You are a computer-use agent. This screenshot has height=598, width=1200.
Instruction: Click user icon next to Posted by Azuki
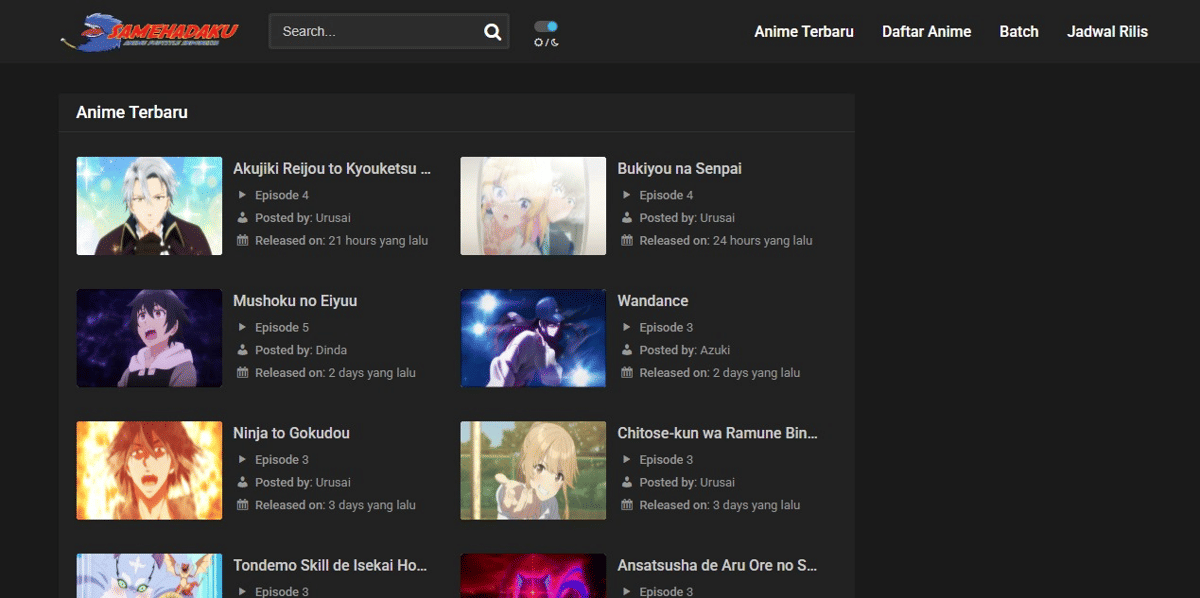(627, 350)
